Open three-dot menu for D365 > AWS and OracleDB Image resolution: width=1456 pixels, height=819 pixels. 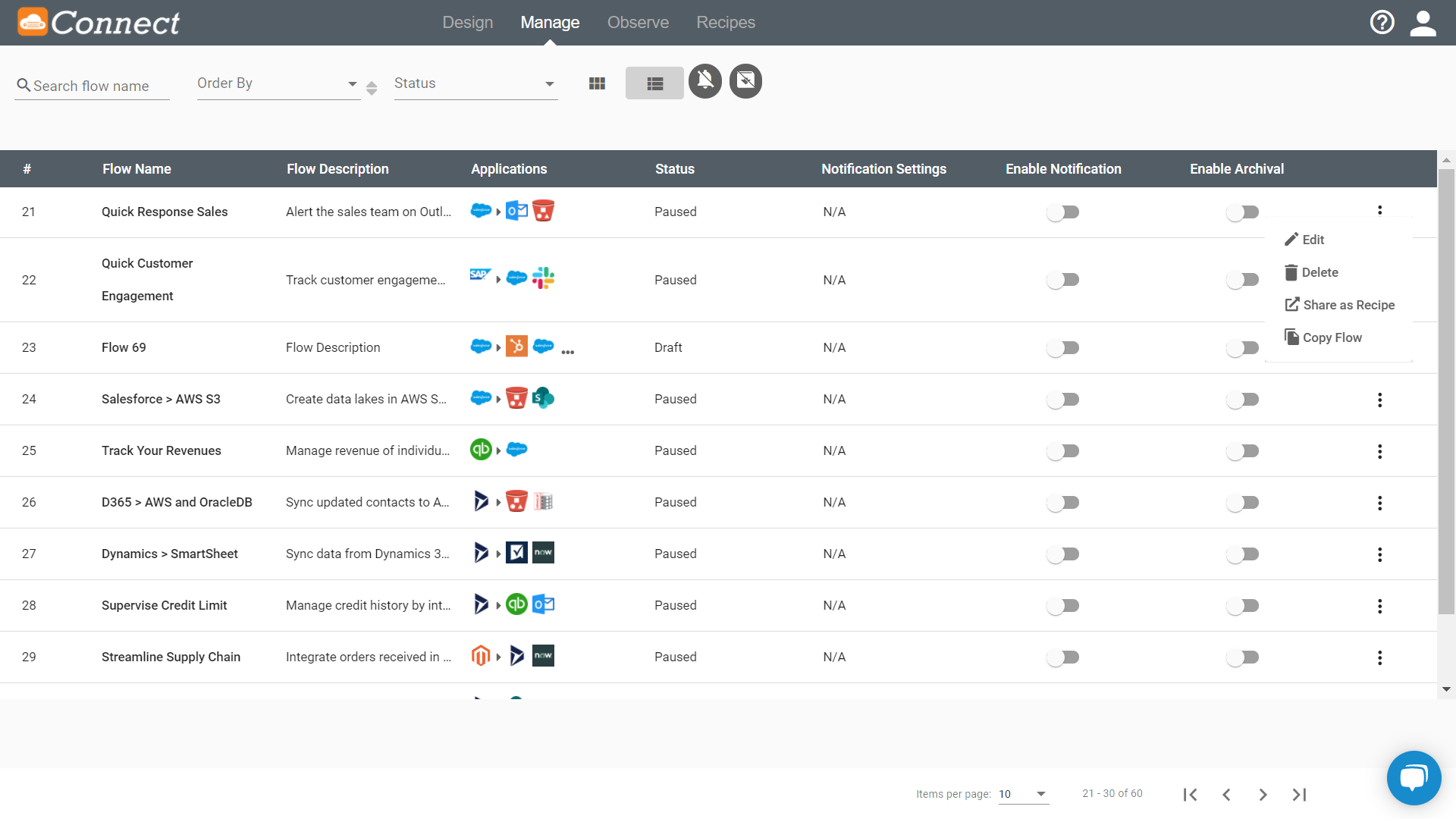1379,503
